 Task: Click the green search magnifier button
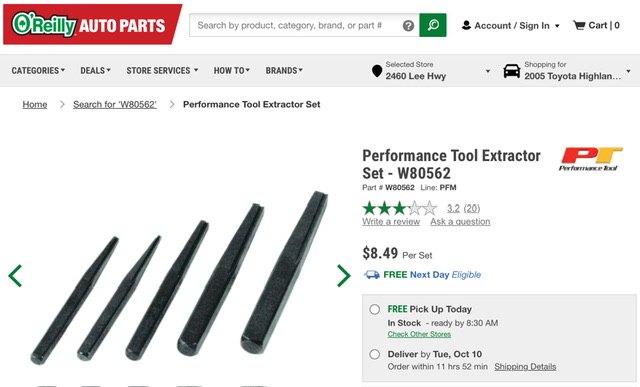pos(433,25)
